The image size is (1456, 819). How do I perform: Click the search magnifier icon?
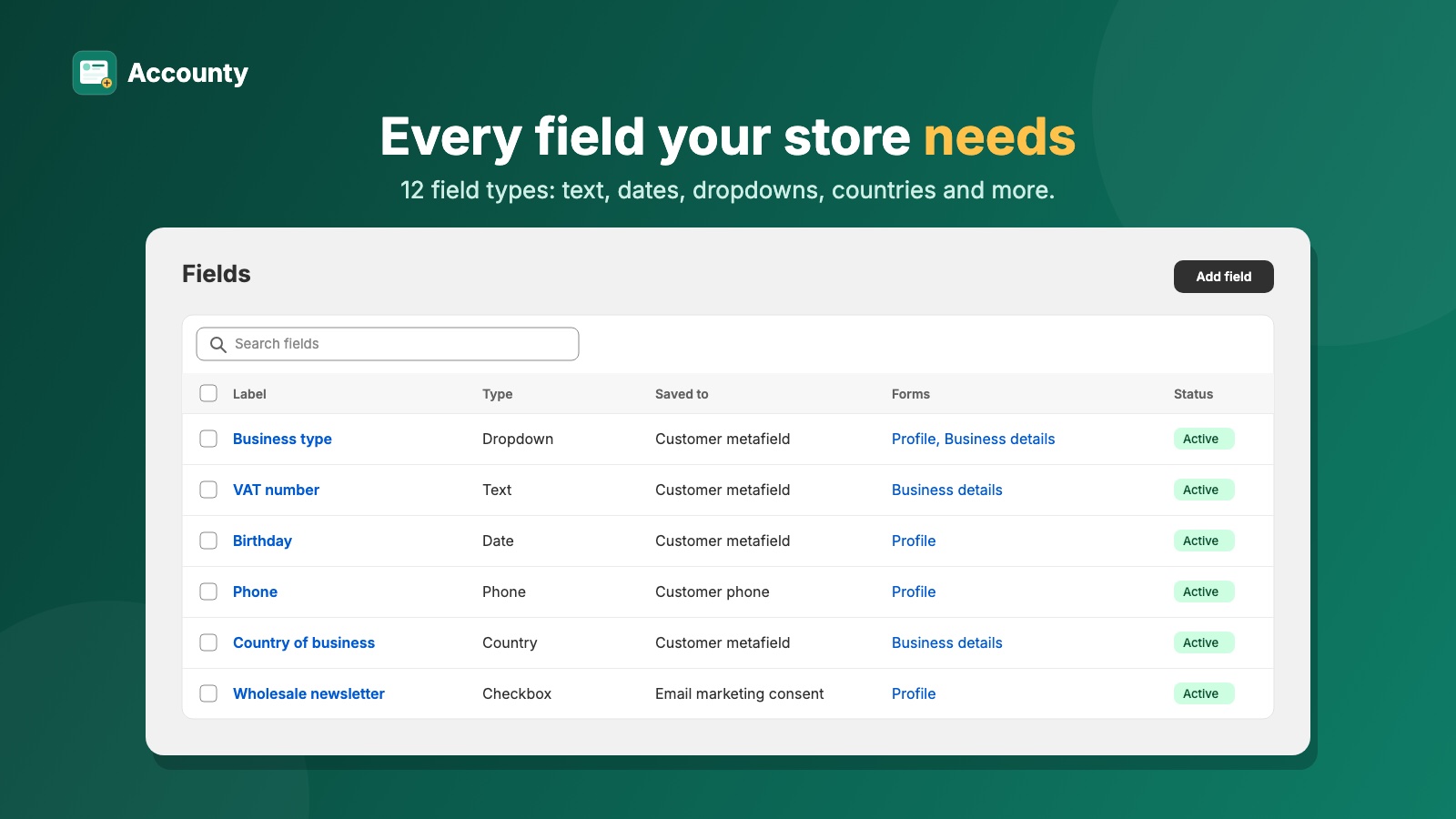pos(218,344)
